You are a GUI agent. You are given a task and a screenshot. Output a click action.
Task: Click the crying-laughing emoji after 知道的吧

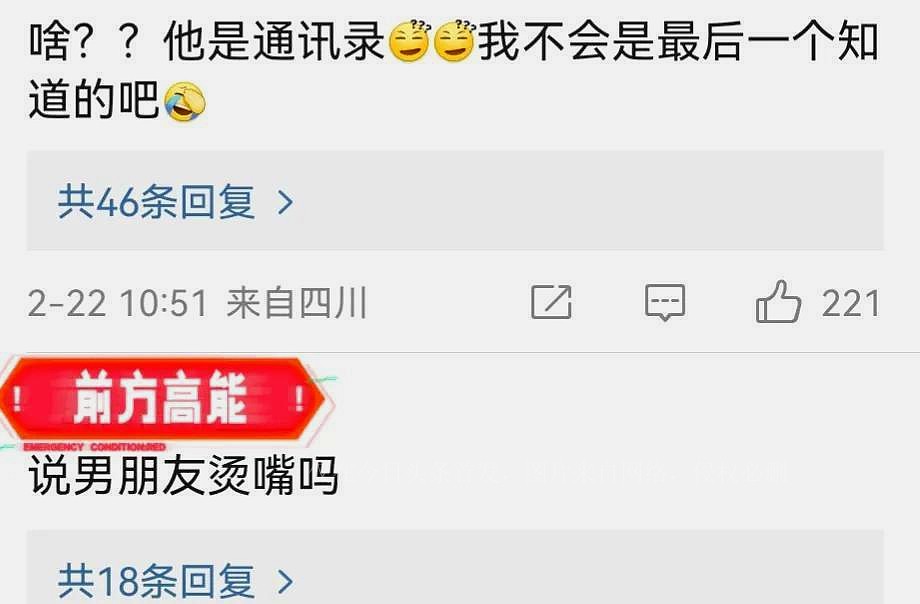pos(185,102)
